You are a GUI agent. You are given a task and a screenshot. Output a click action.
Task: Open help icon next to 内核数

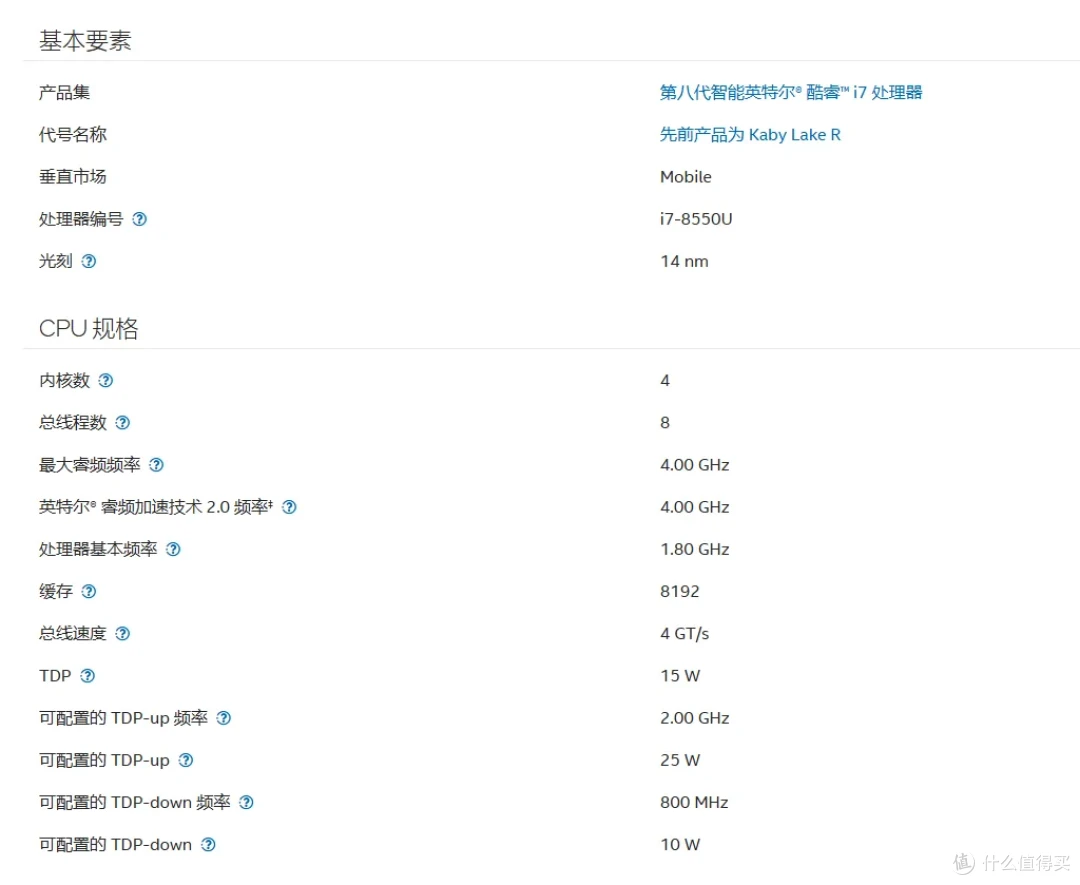pyautogui.click(x=105, y=380)
